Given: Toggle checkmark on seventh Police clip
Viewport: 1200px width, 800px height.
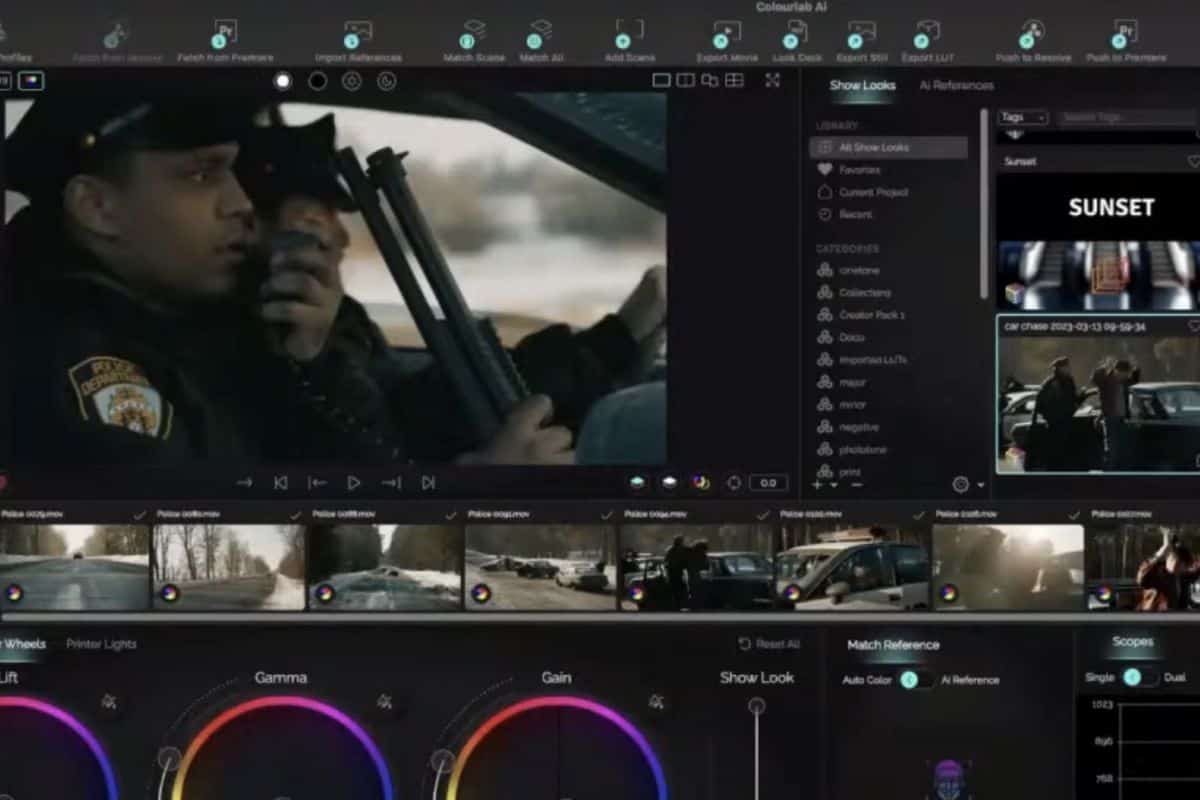Looking at the screenshot, I should tap(1075, 515).
